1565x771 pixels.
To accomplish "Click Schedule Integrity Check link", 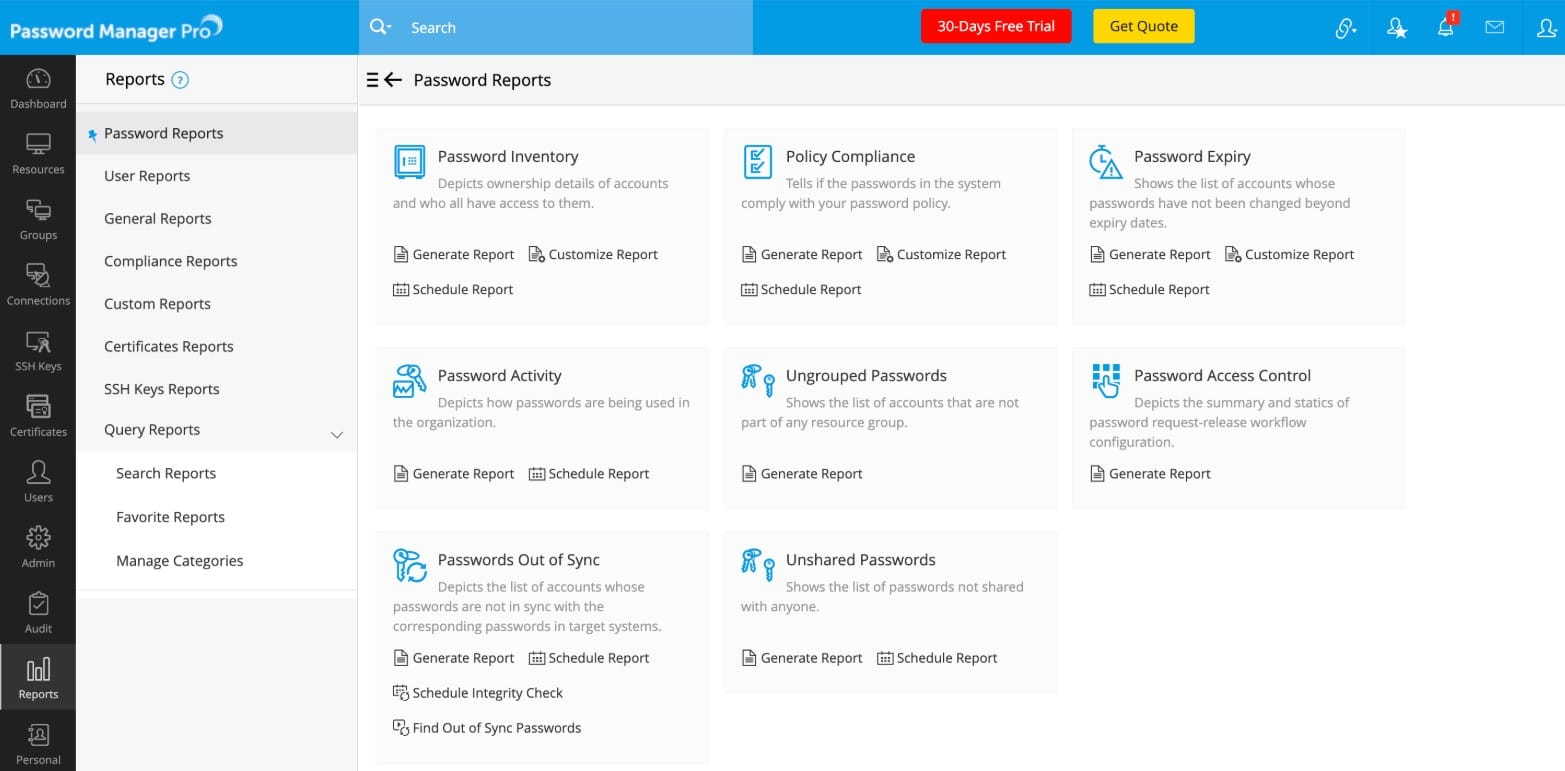I will 478,693.
